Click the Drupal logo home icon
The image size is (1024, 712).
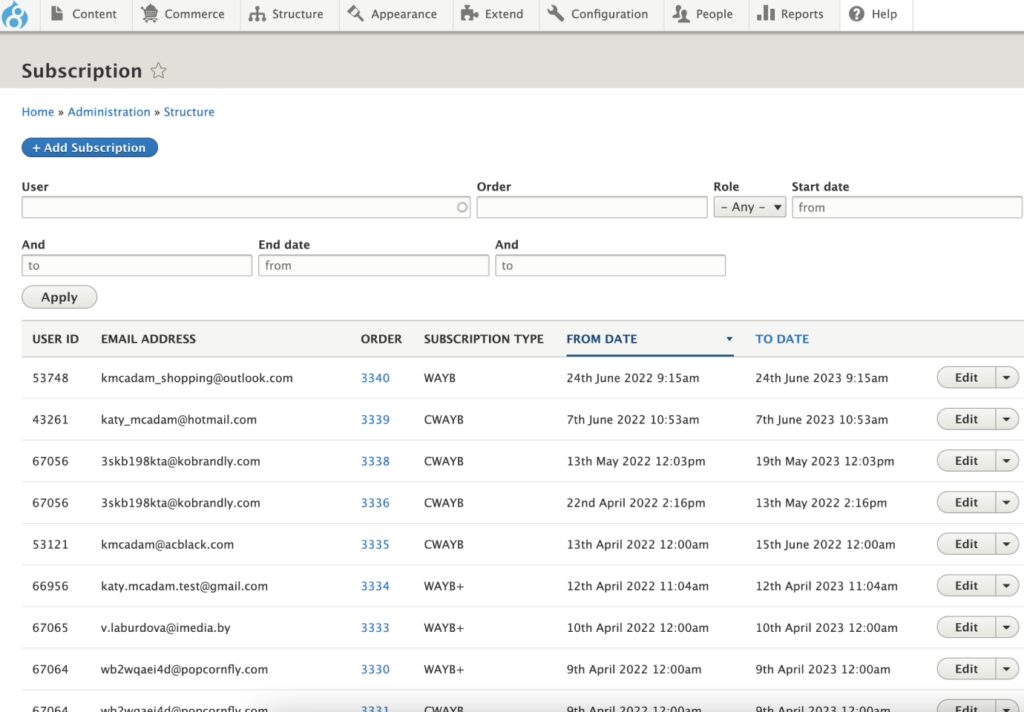(x=14, y=15)
